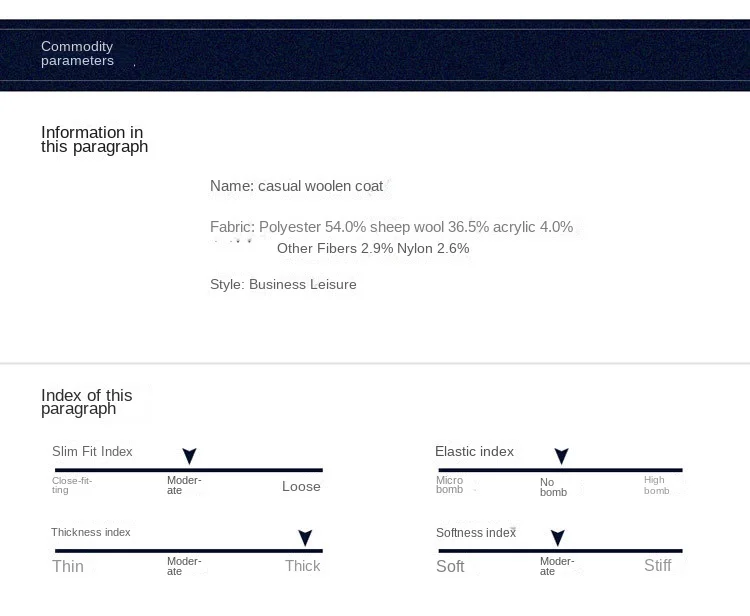Click the Softness index arrow marker
This screenshot has height=616, width=750.
557,539
